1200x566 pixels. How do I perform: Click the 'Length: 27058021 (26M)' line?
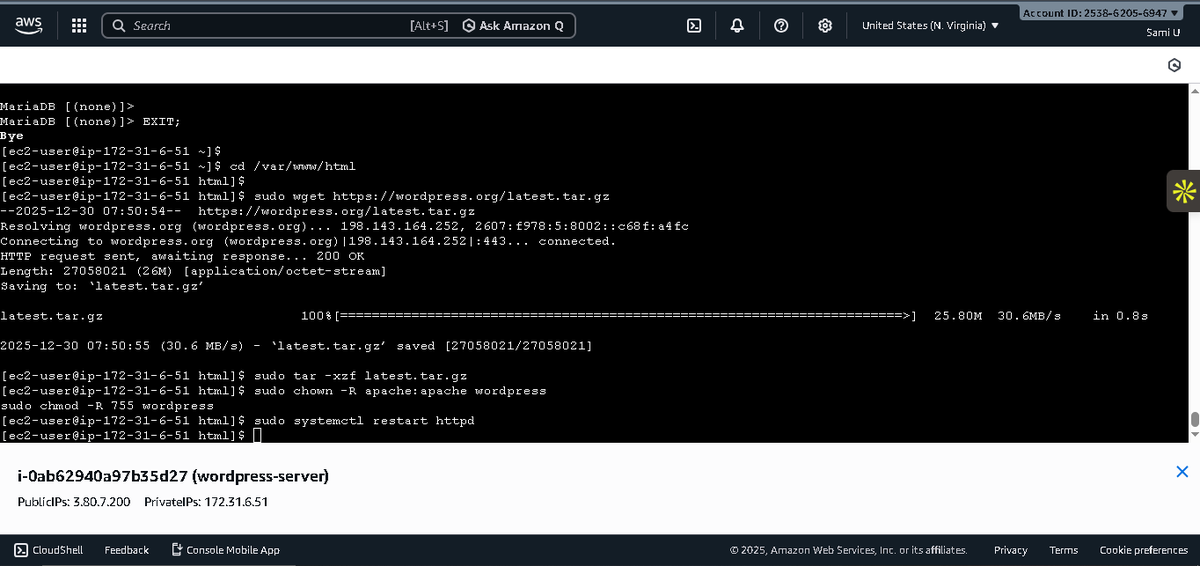pos(193,271)
